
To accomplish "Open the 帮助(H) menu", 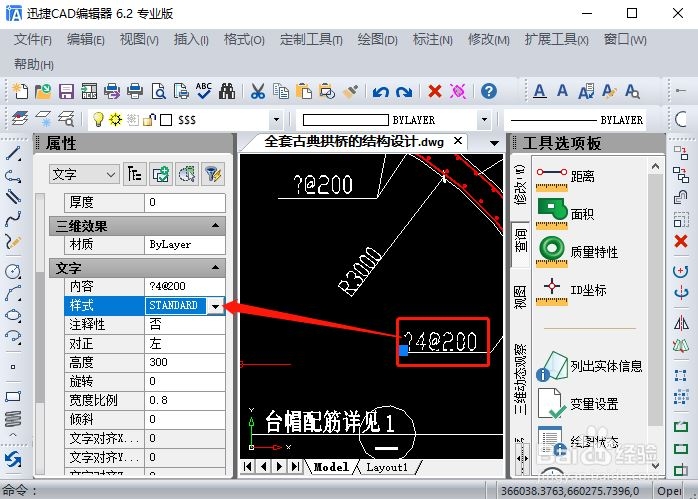I will (34, 65).
